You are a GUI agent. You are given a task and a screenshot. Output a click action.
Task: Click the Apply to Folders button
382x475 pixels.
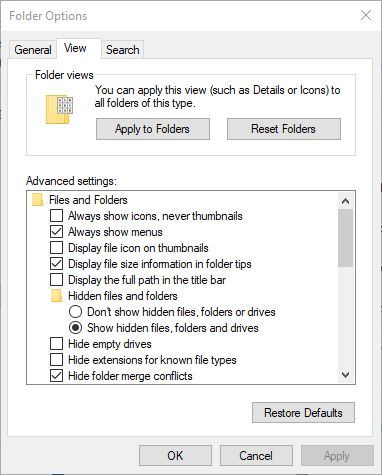(153, 129)
